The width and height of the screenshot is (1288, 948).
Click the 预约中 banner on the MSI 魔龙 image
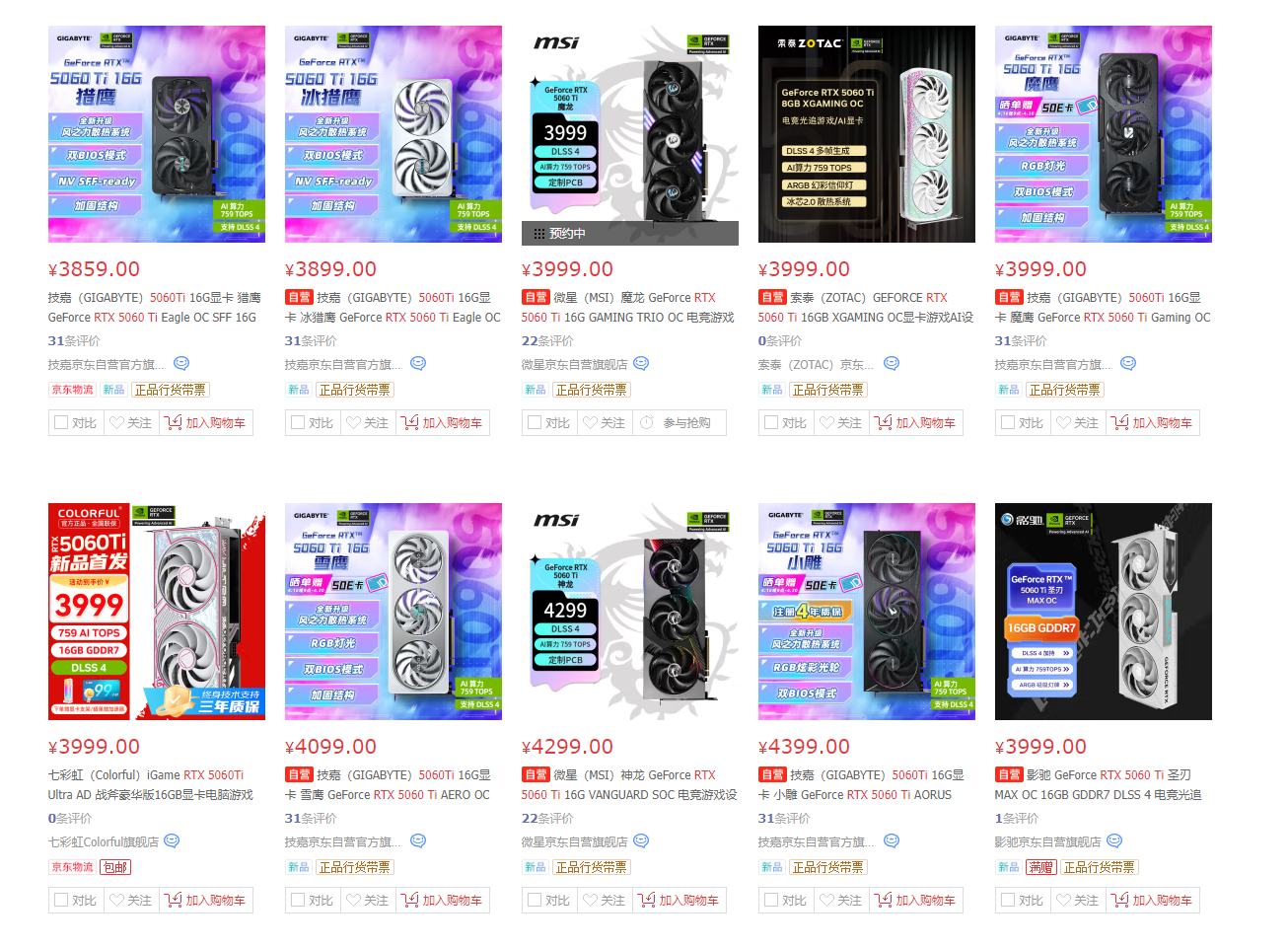pos(629,233)
